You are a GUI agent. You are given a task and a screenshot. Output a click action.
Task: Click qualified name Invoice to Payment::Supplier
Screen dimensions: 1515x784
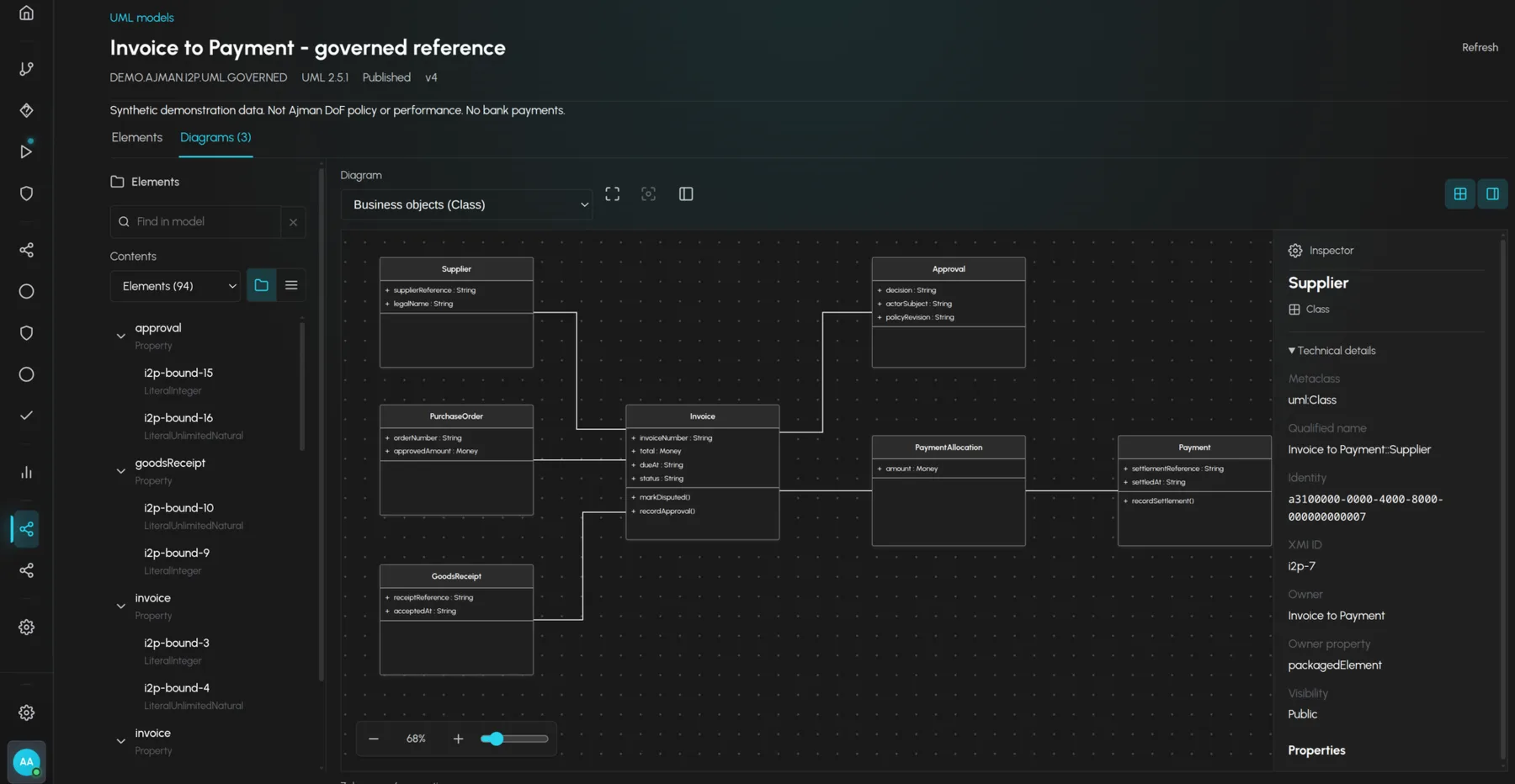click(x=1359, y=450)
